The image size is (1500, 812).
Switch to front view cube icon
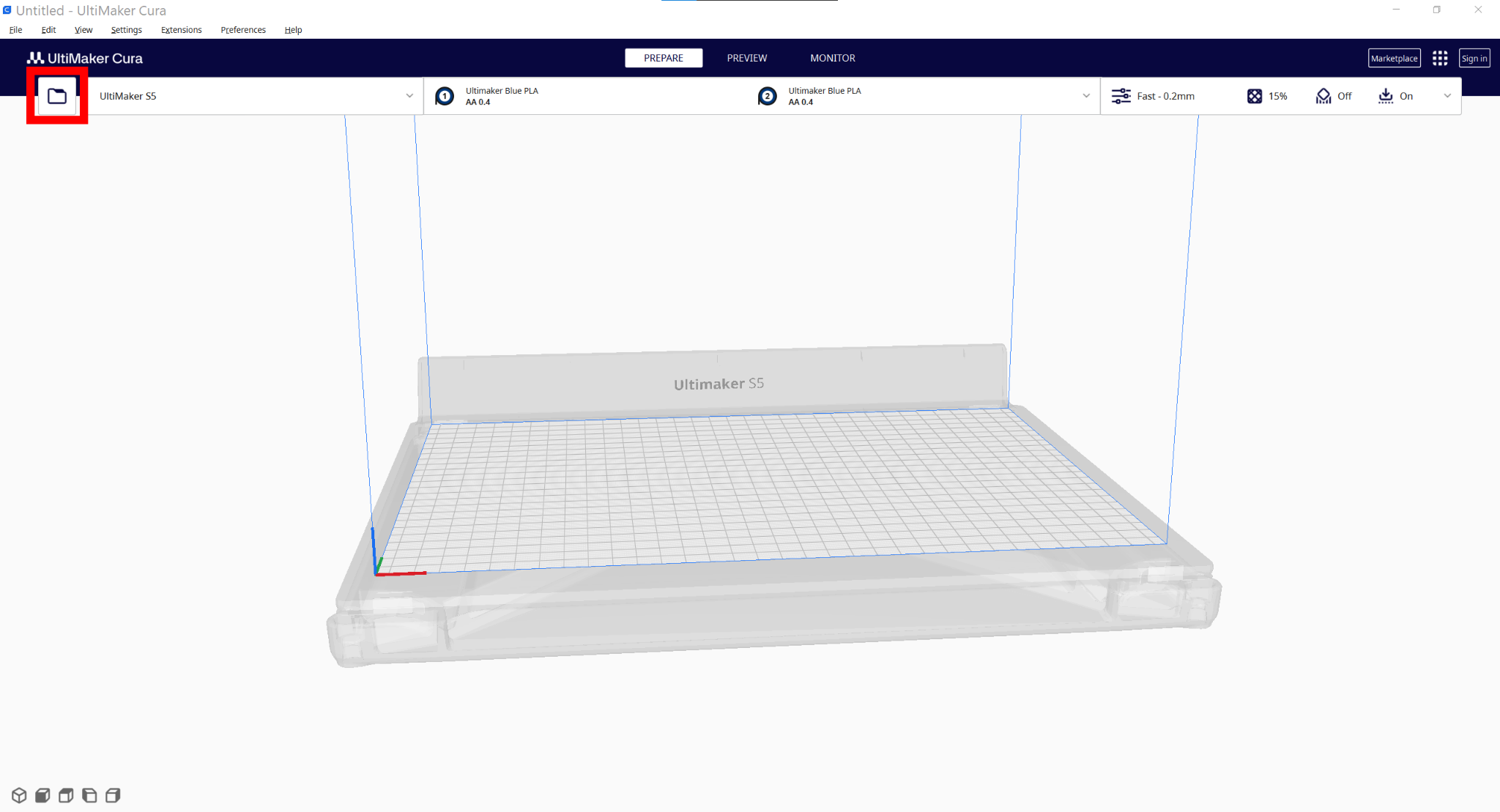pyautogui.click(x=42, y=795)
